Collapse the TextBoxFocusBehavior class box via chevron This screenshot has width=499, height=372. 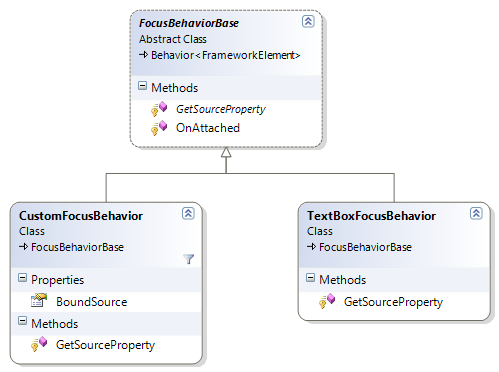[476, 213]
